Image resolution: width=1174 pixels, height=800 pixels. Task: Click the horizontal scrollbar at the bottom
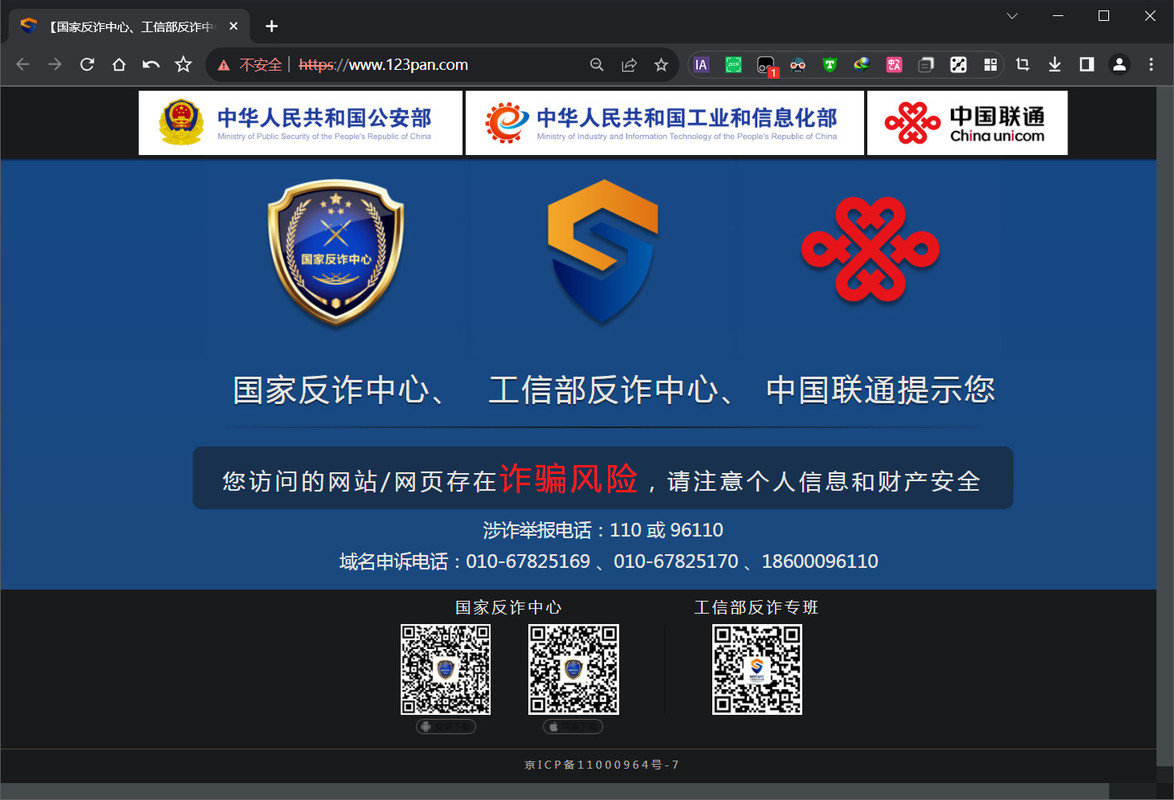click(x=554, y=791)
